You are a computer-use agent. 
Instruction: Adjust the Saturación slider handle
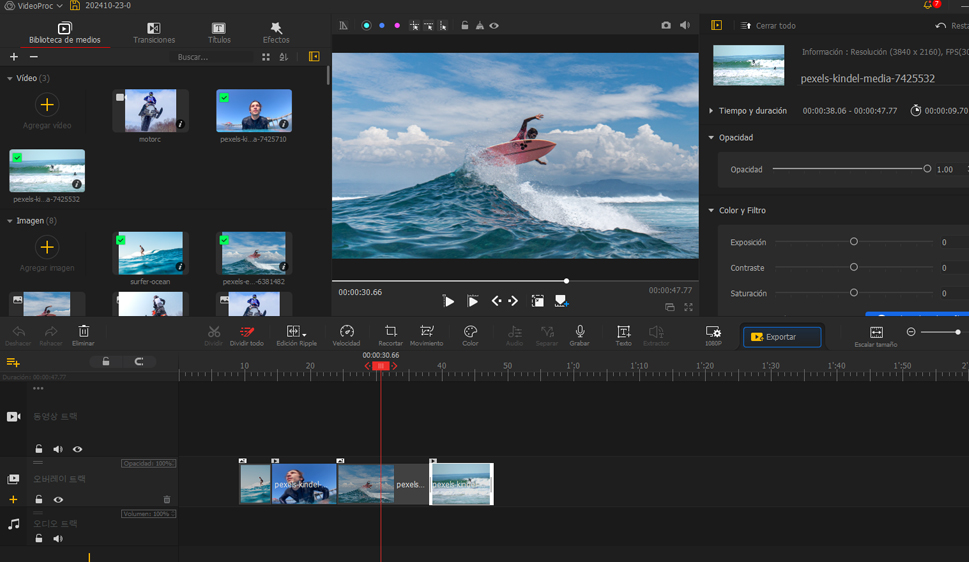point(853,292)
